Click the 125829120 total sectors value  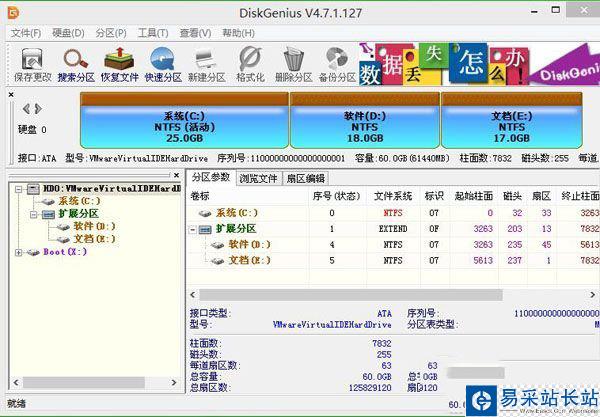tap(370, 388)
